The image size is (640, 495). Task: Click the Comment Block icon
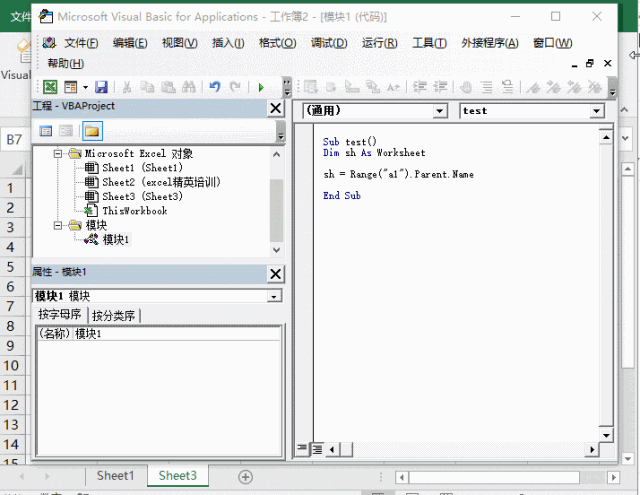[487, 87]
